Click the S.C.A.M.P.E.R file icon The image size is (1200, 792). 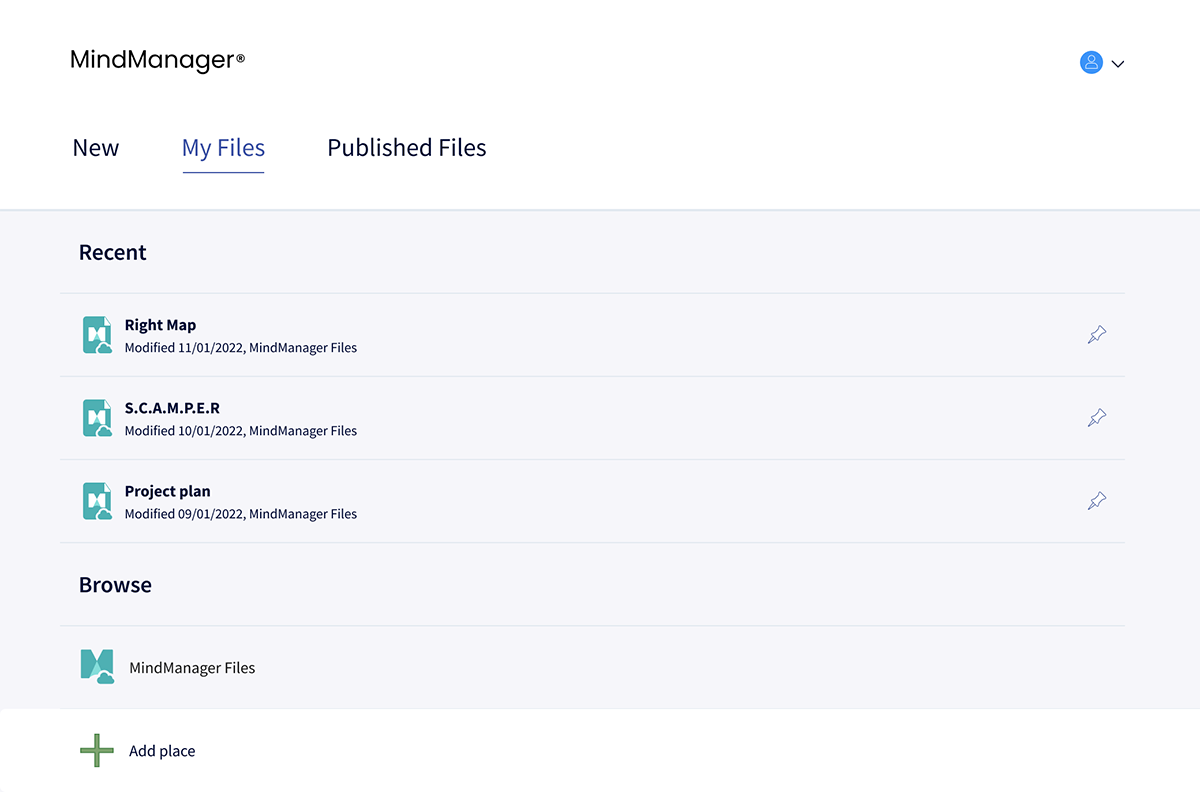pos(97,418)
